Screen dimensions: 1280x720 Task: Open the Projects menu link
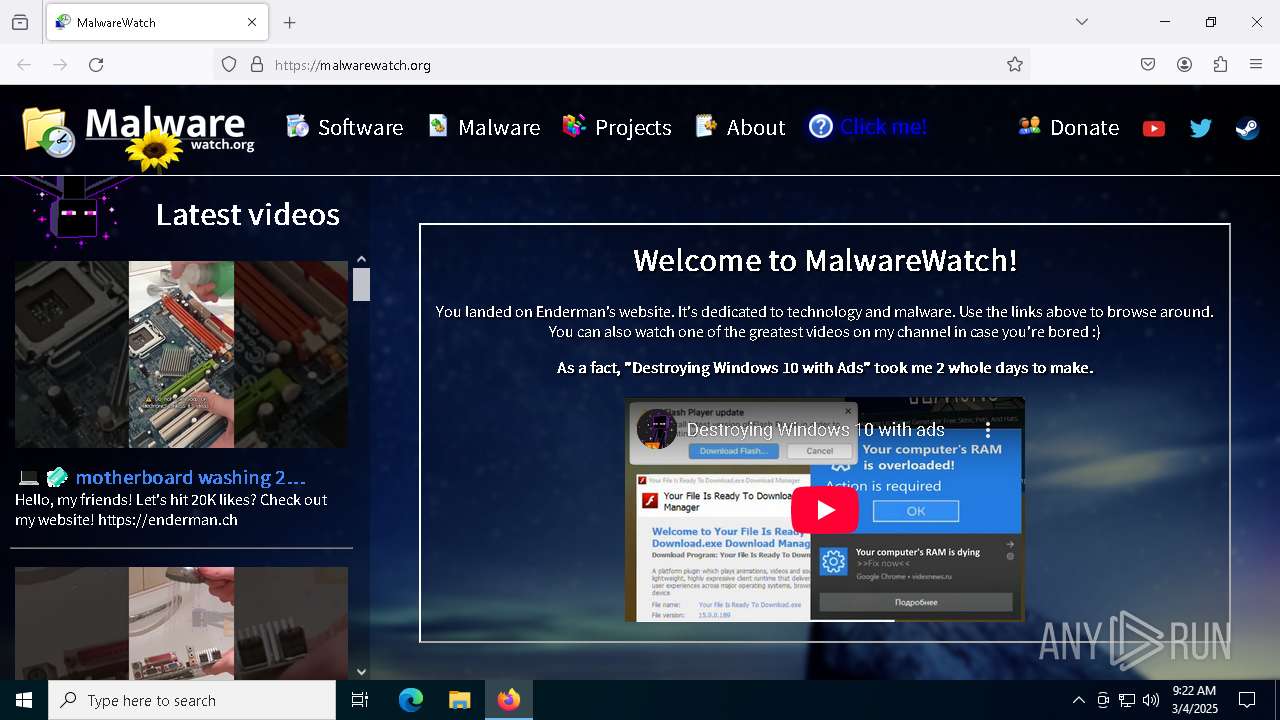pos(617,127)
